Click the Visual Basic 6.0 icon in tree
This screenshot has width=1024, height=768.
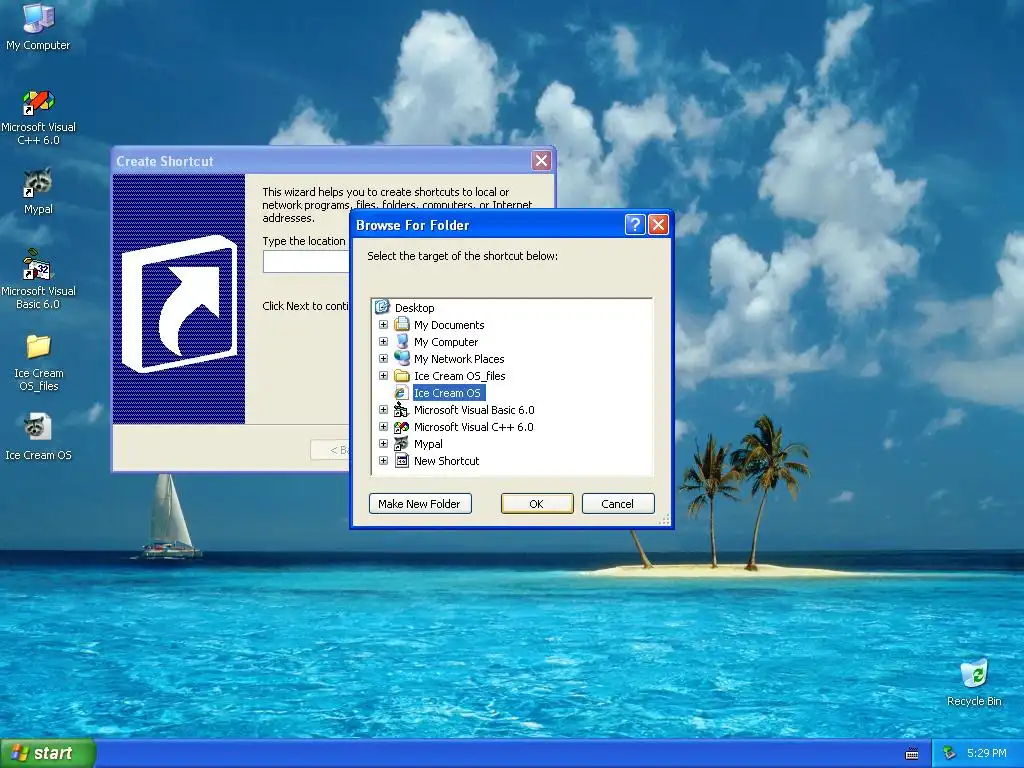point(402,409)
